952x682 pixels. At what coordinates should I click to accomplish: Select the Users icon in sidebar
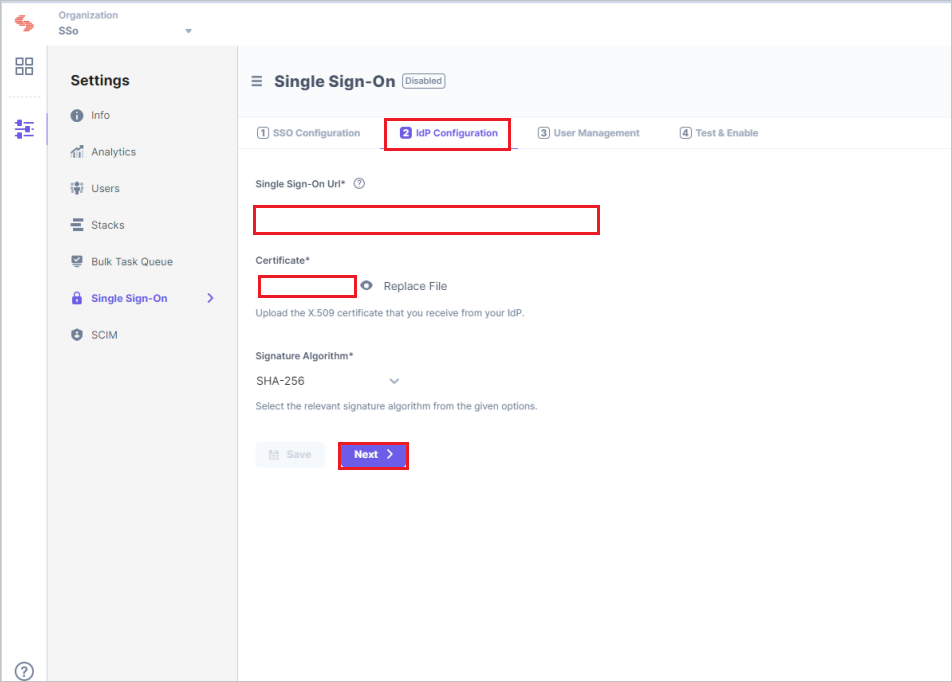(x=77, y=188)
